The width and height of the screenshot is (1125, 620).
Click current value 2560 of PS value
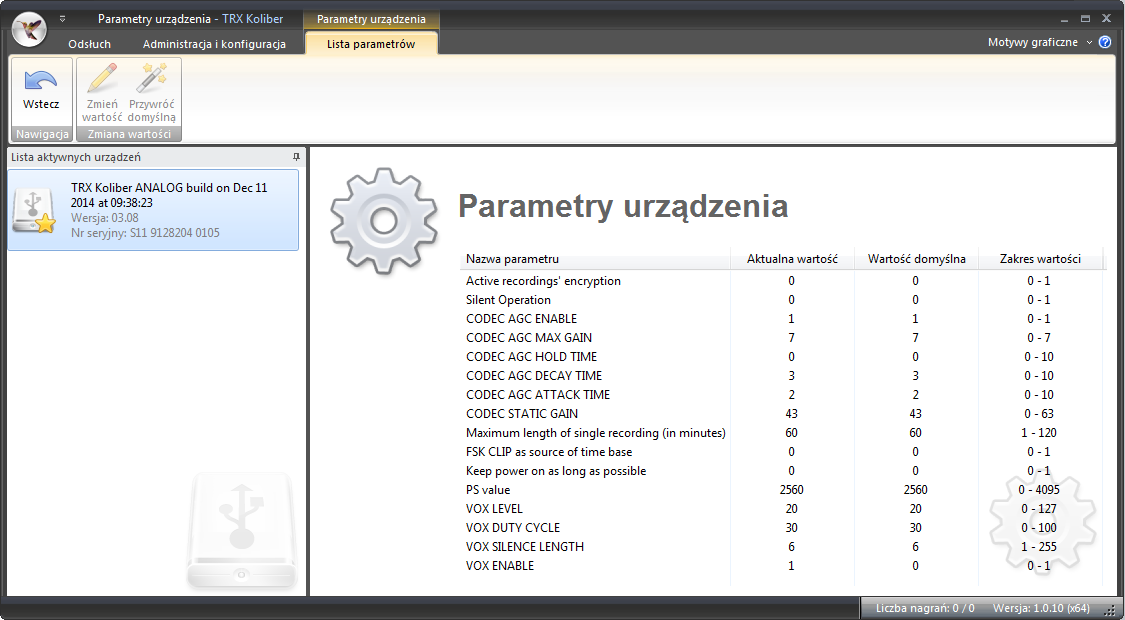tap(791, 490)
